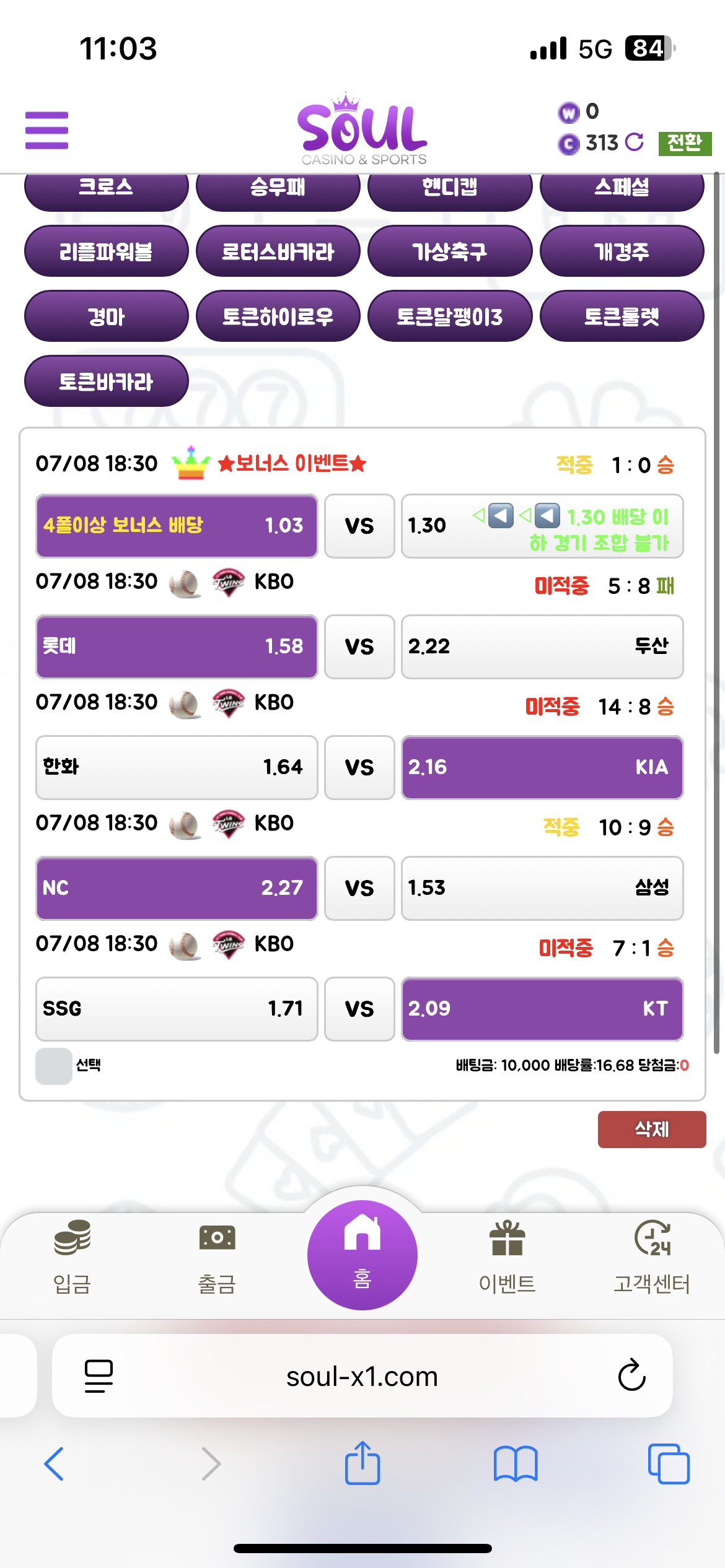Tap the Safari share icon
This screenshot has width=725, height=1568.
pos(362,1463)
